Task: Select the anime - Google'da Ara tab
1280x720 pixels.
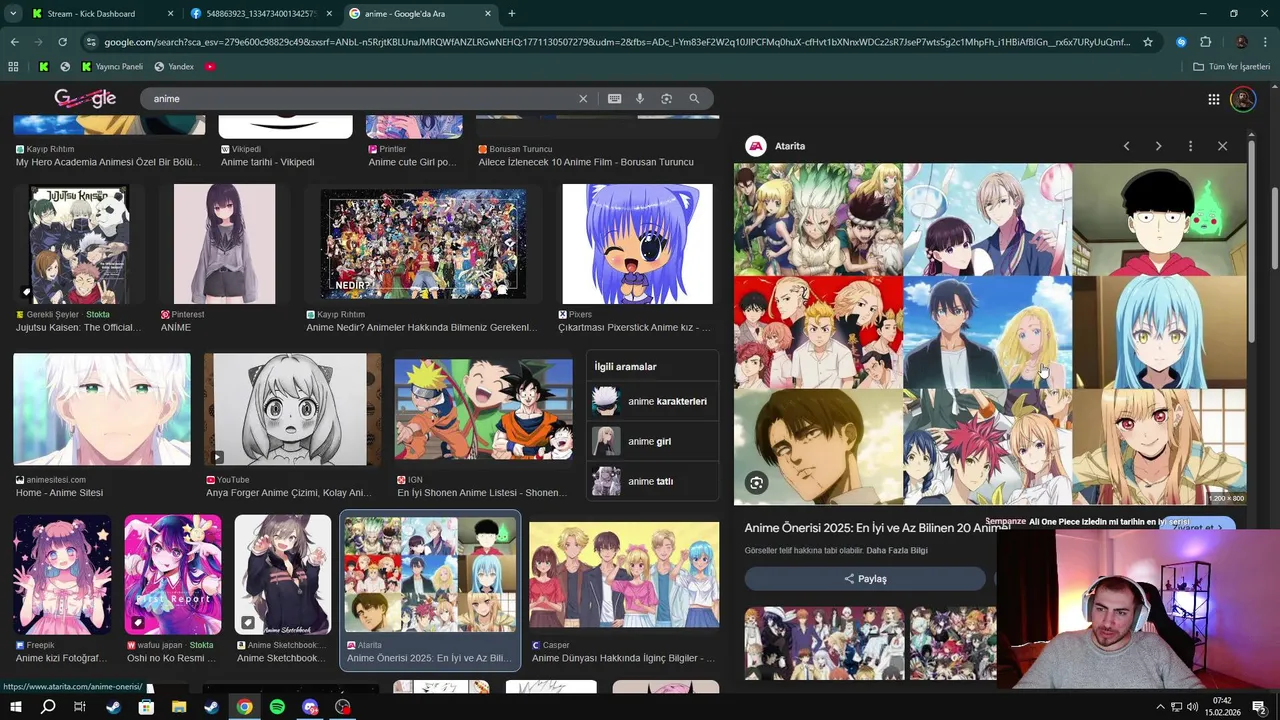Action: (x=420, y=14)
